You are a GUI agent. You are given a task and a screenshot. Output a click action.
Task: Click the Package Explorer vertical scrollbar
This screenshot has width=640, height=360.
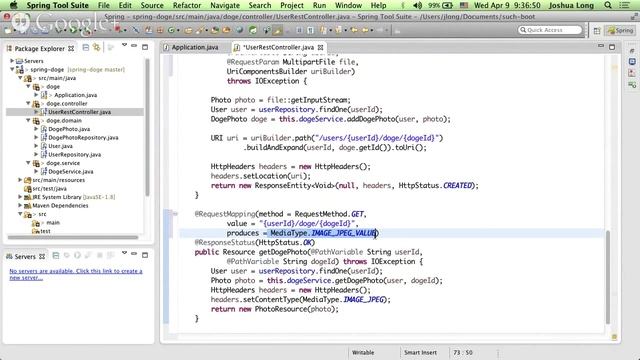pos(147,127)
